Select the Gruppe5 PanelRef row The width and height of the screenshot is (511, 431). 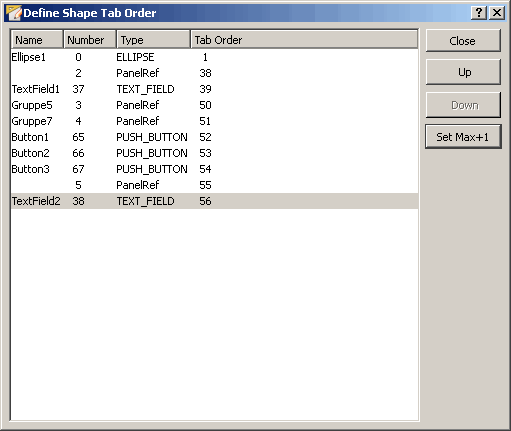coord(214,105)
